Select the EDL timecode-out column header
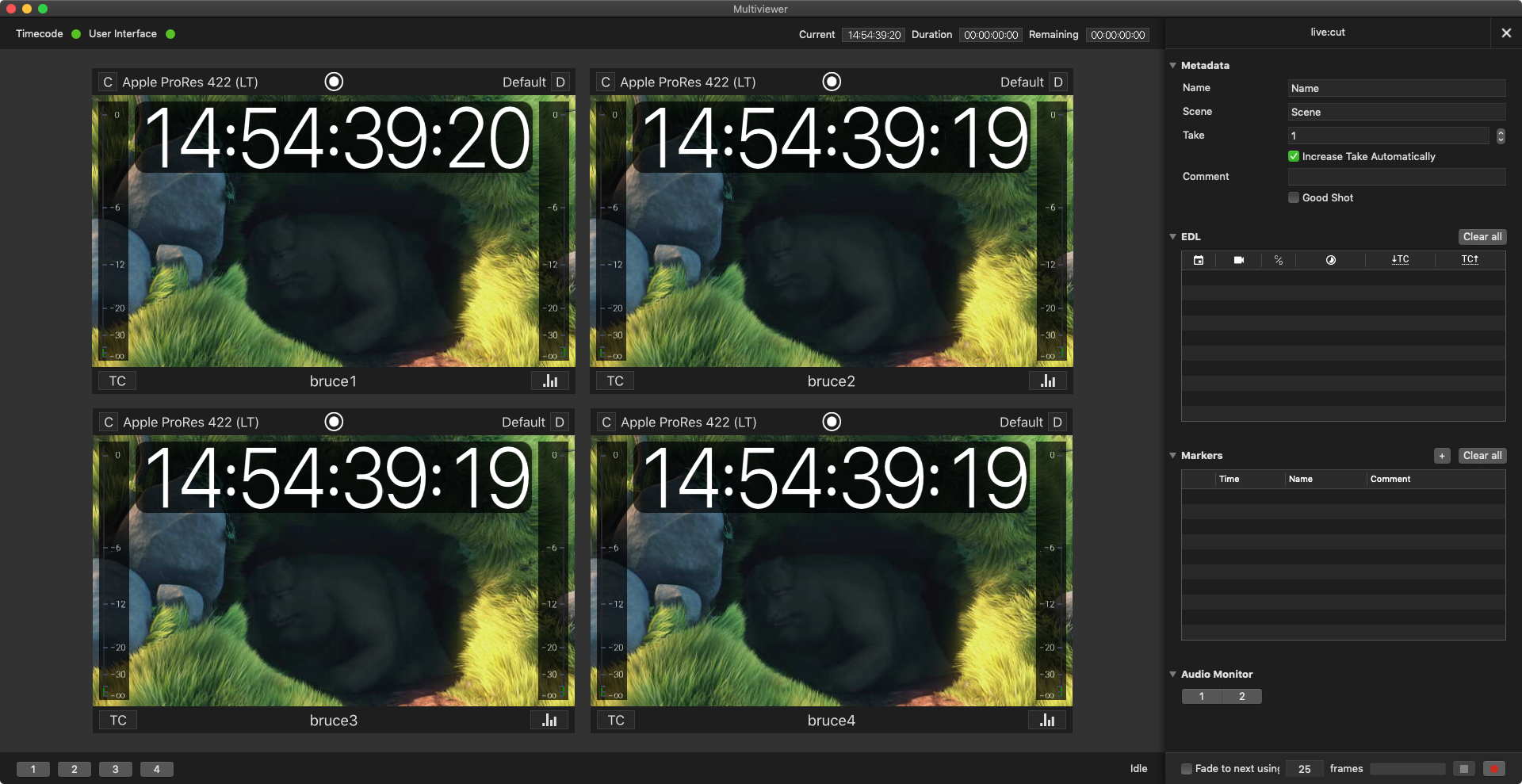The height and width of the screenshot is (784, 1522). click(x=1470, y=260)
